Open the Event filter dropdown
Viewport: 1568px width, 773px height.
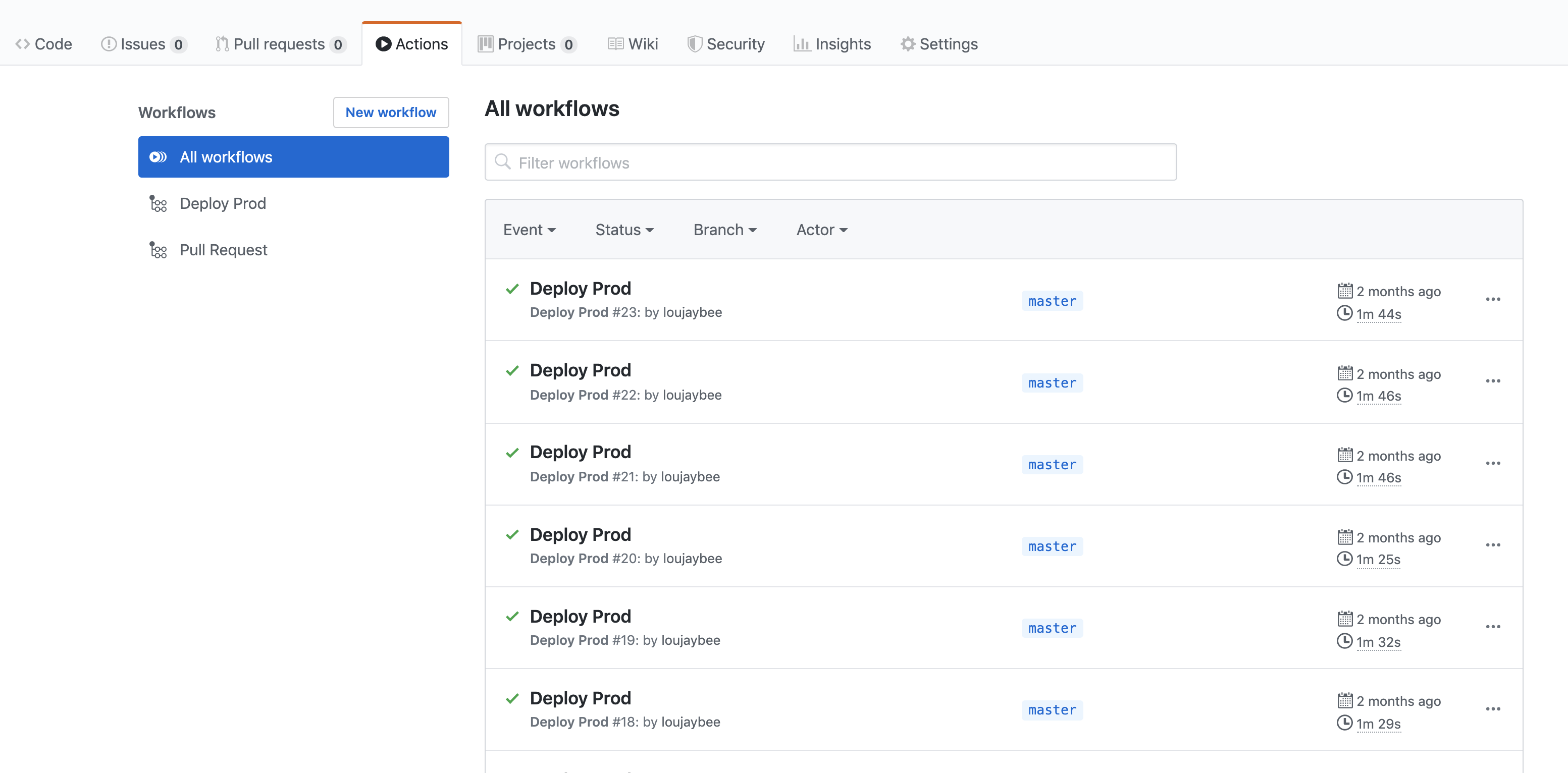tap(530, 229)
